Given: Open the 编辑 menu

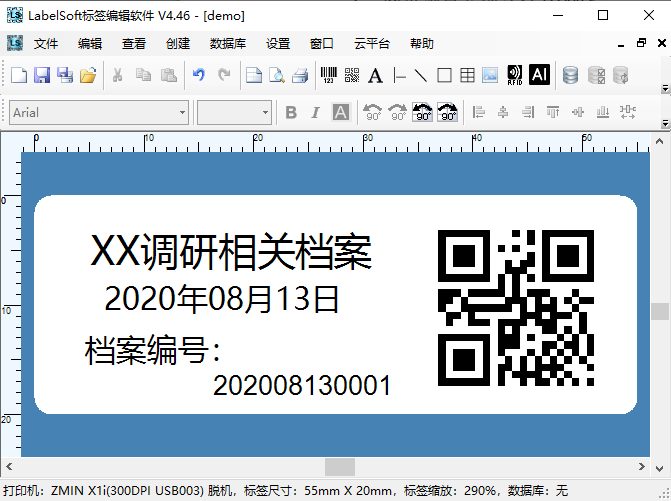Looking at the screenshot, I should [90, 44].
